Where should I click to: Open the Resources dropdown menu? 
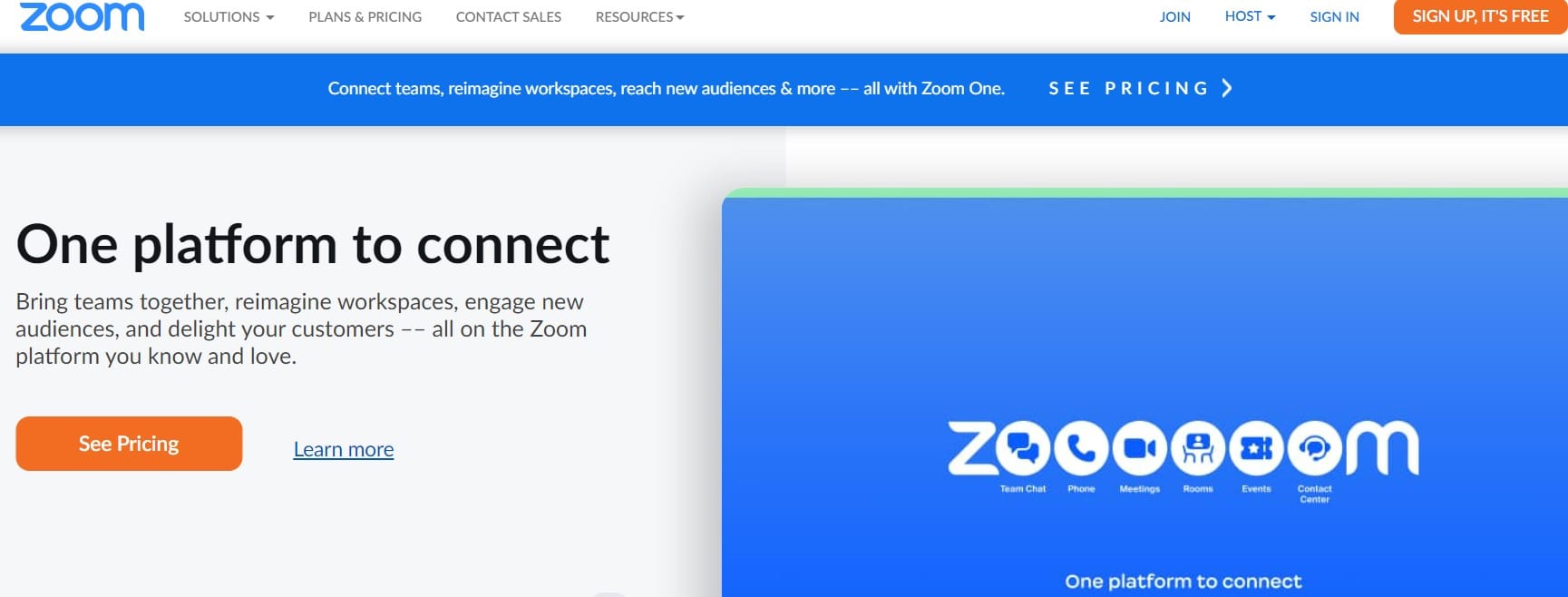coord(639,17)
